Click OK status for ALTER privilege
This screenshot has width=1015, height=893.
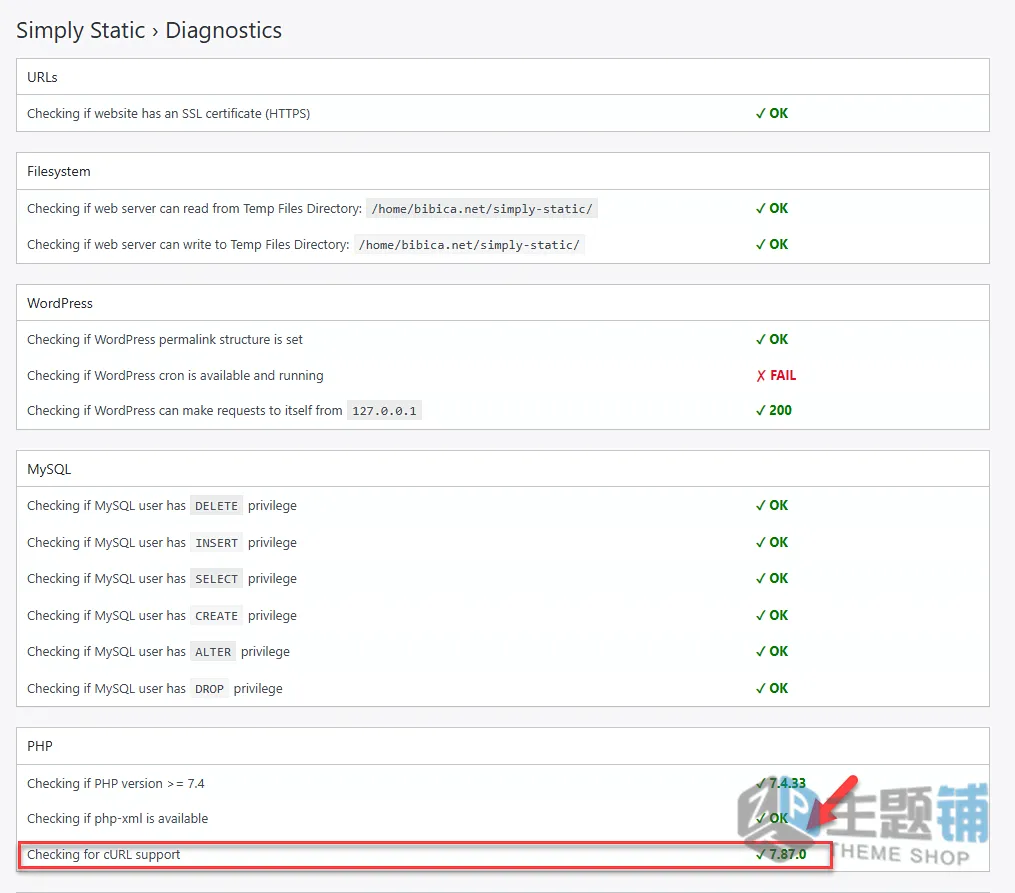(772, 652)
